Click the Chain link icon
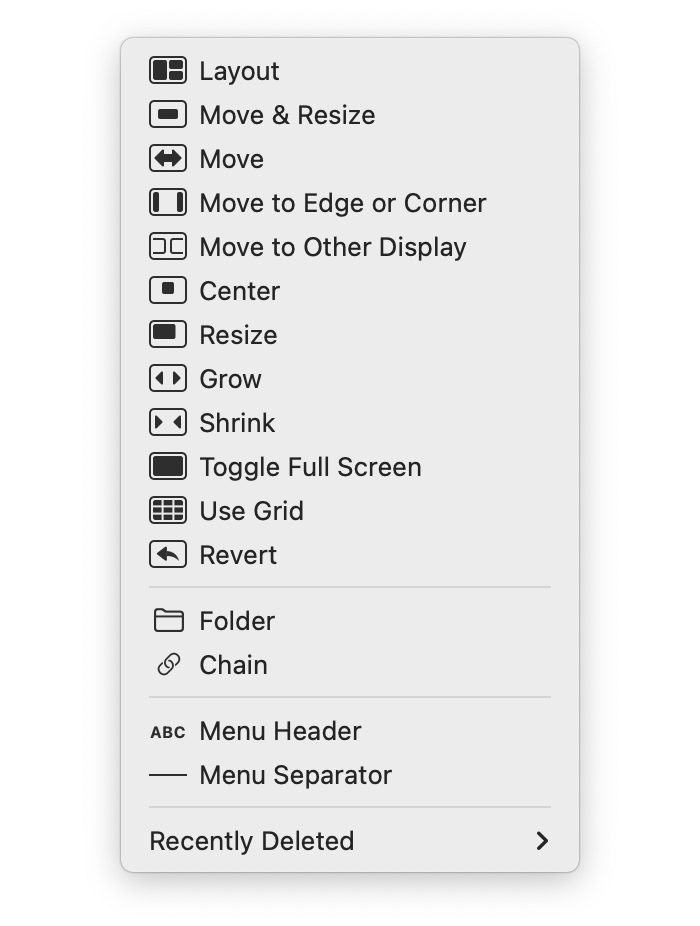700x926 pixels. tap(168, 665)
